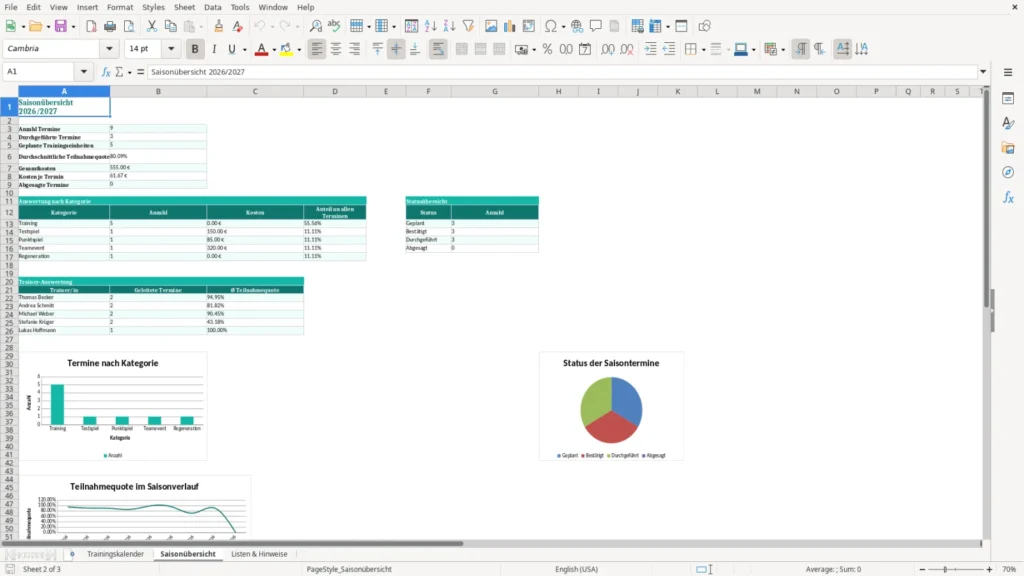1024x576 pixels.
Task: Toggle the AutoFilter funnel icon
Action: coord(468,26)
